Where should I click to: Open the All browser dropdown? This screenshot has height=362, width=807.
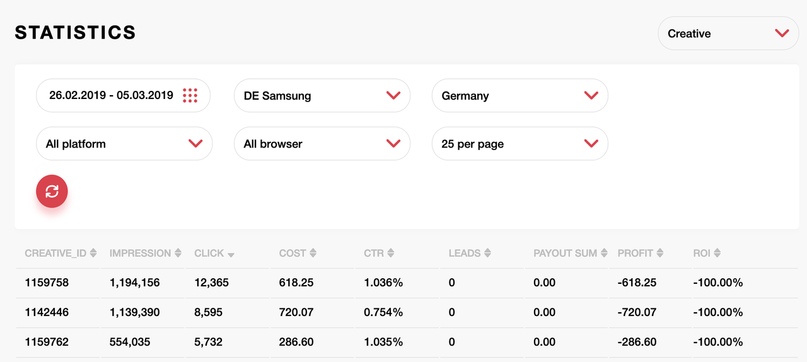click(x=322, y=144)
